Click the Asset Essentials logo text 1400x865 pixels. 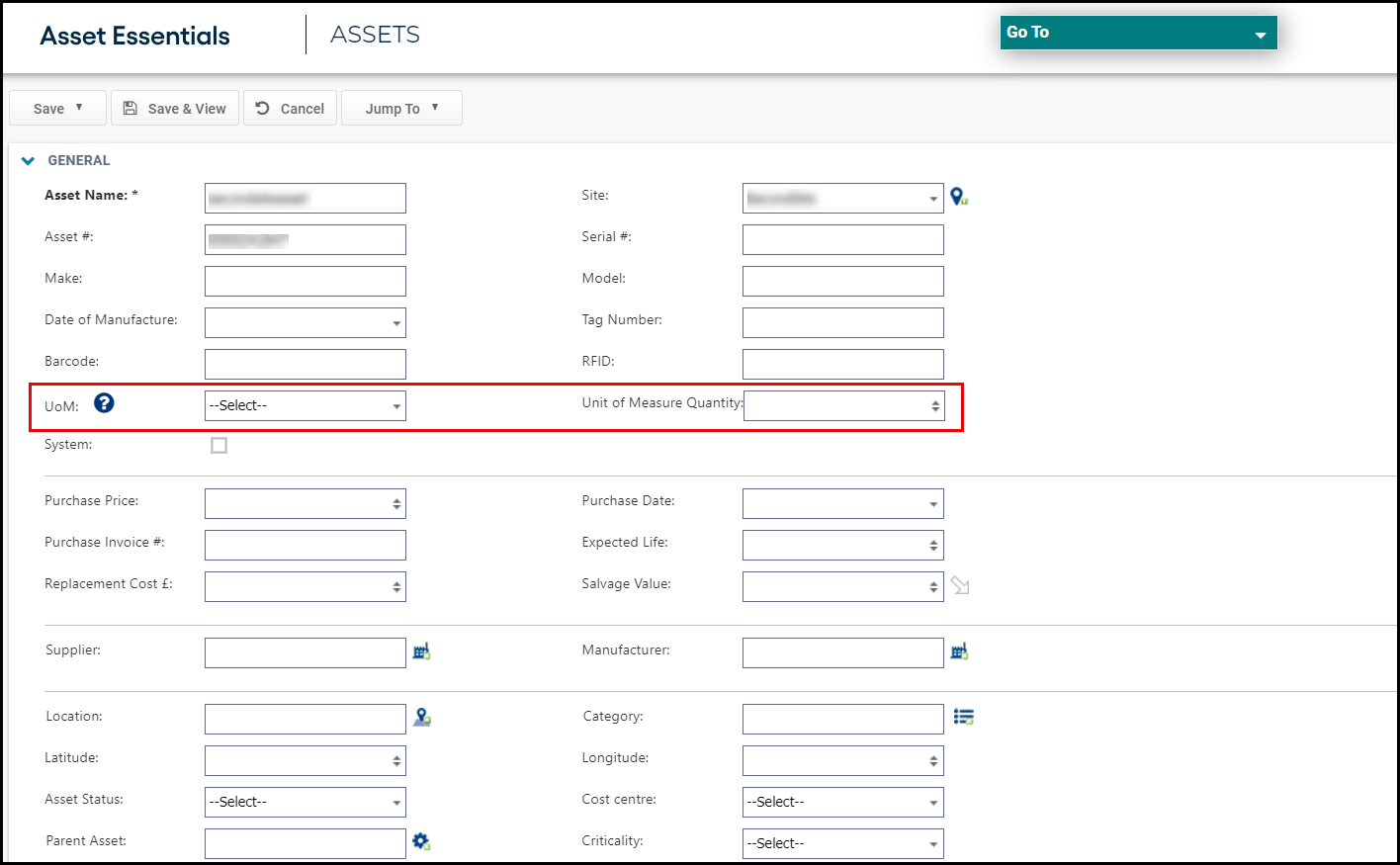tap(135, 36)
